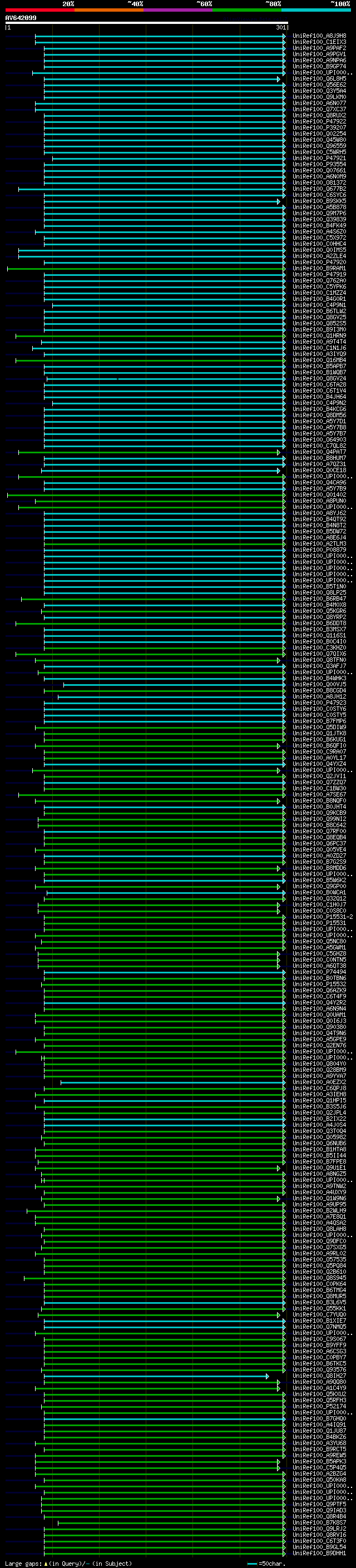
Task: Open hit UniRef100_C1EIX3
Action: [x=319, y=42]
